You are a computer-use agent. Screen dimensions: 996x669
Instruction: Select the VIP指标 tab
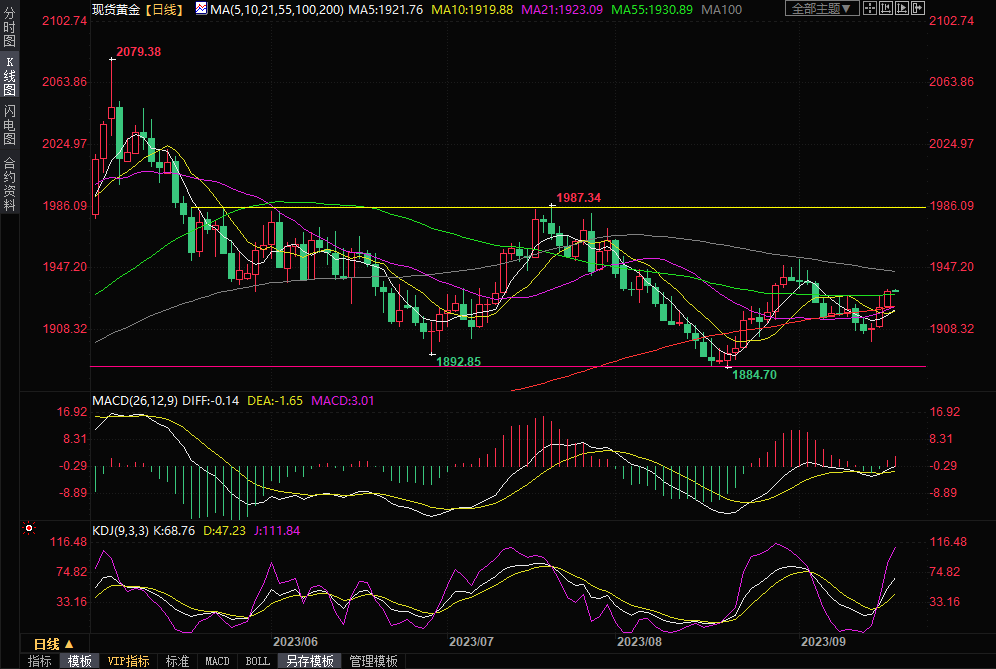point(128,661)
